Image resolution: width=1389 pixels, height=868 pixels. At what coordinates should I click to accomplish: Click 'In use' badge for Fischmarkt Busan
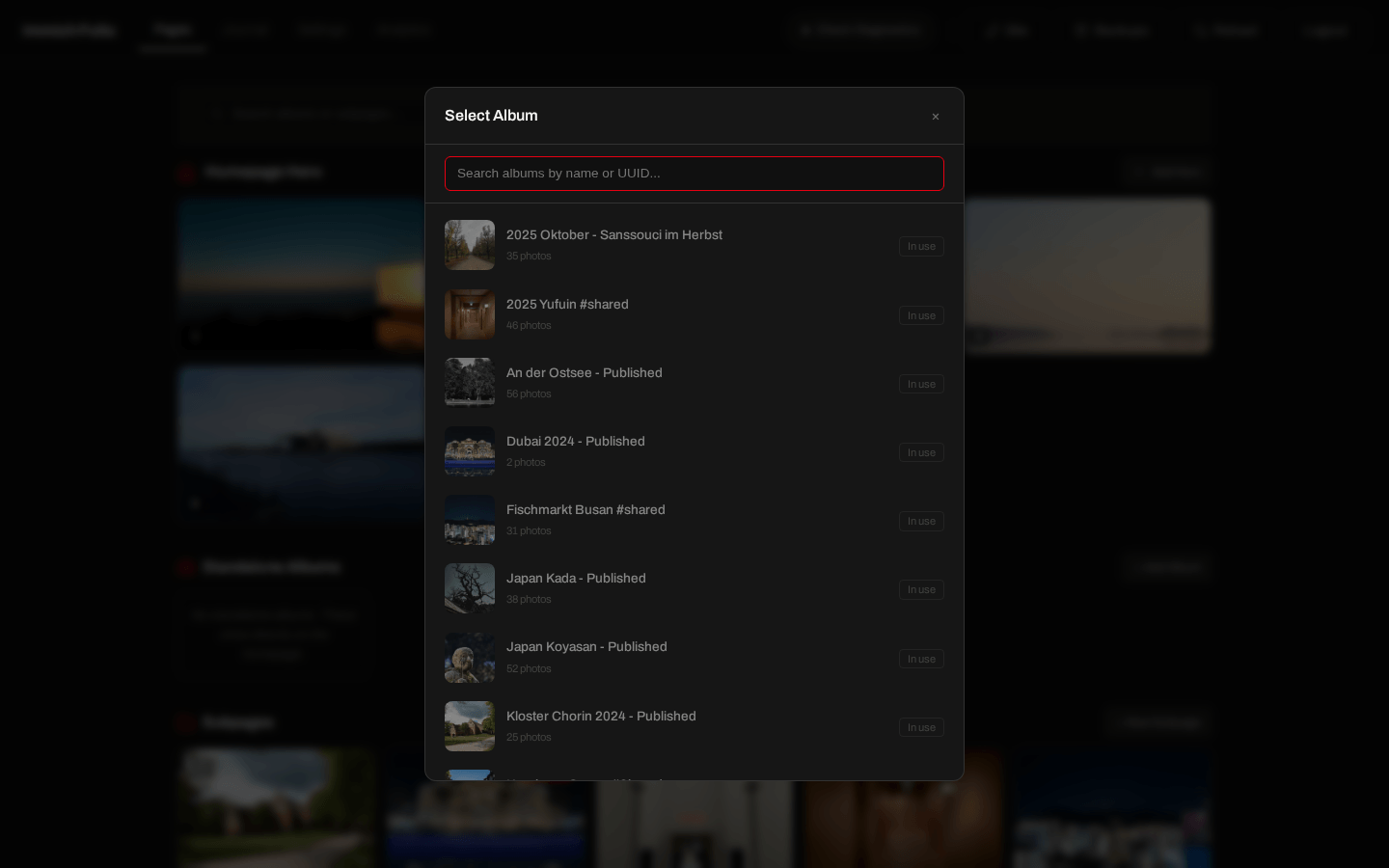coord(921,522)
